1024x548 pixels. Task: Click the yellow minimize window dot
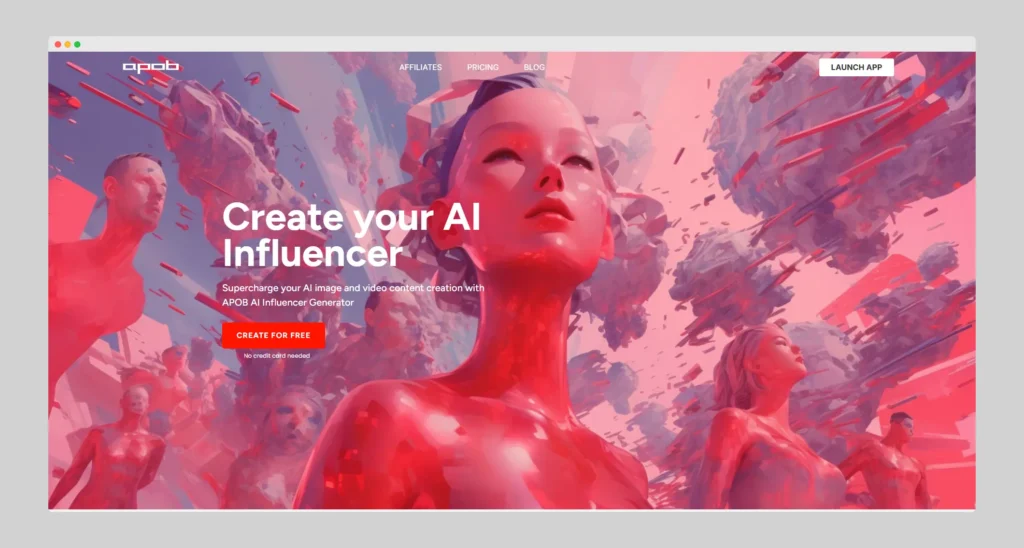click(68, 44)
